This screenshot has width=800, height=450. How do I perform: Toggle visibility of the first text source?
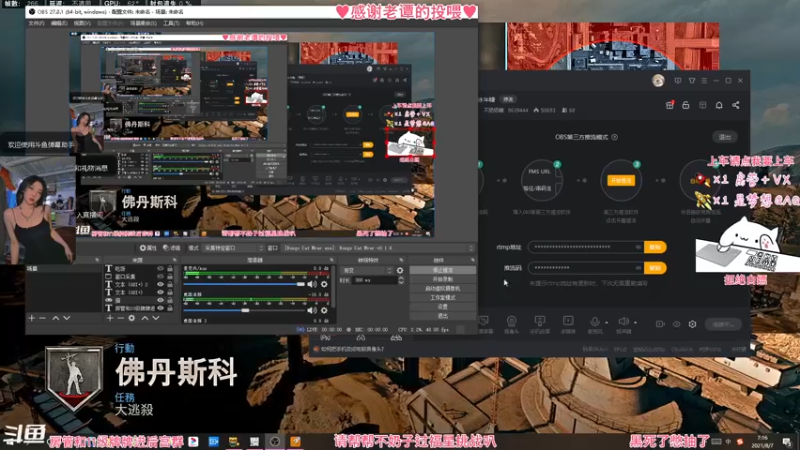click(161, 268)
